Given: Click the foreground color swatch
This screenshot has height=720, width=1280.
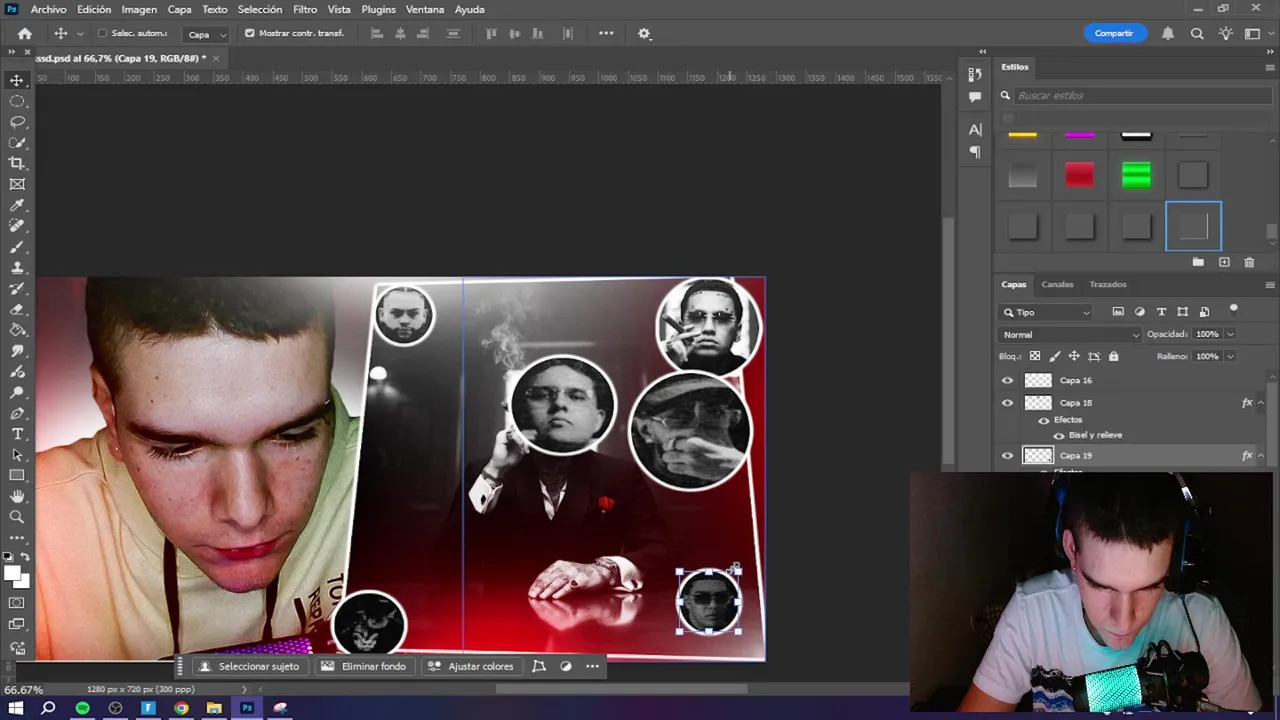Looking at the screenshot, I should (x=13, y=574).
